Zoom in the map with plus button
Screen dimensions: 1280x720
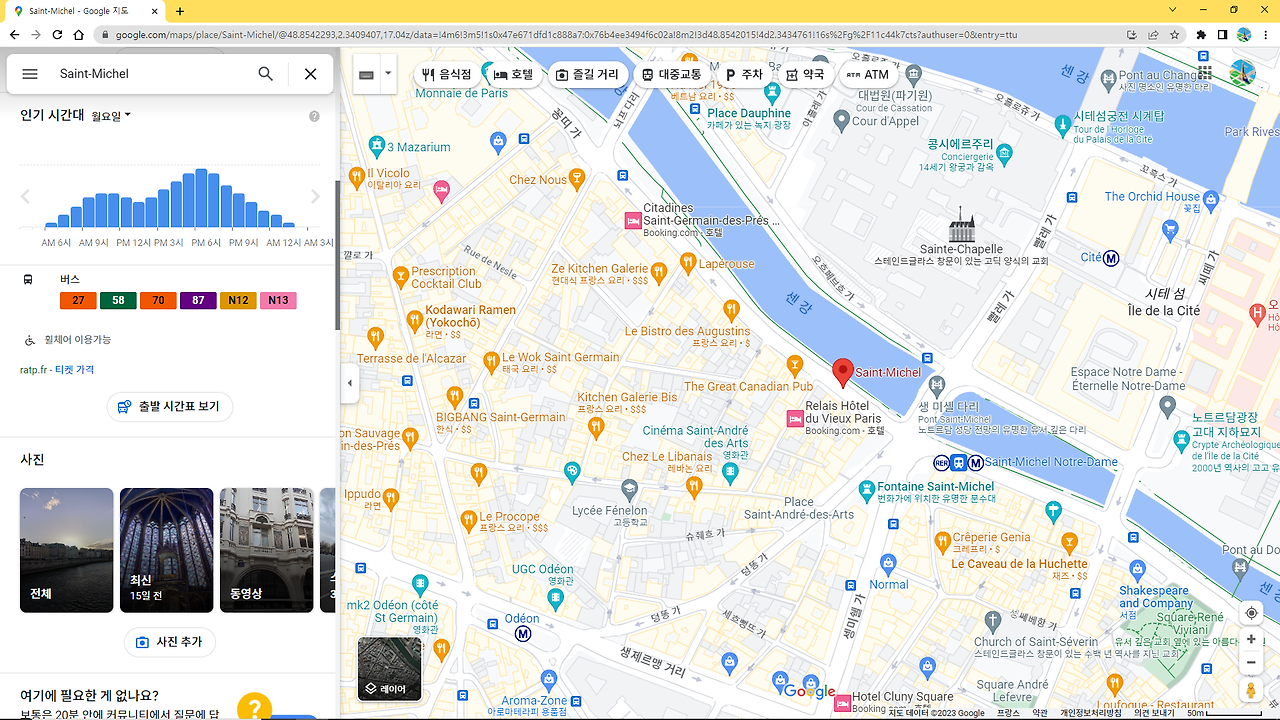[x=1251, y=639]
